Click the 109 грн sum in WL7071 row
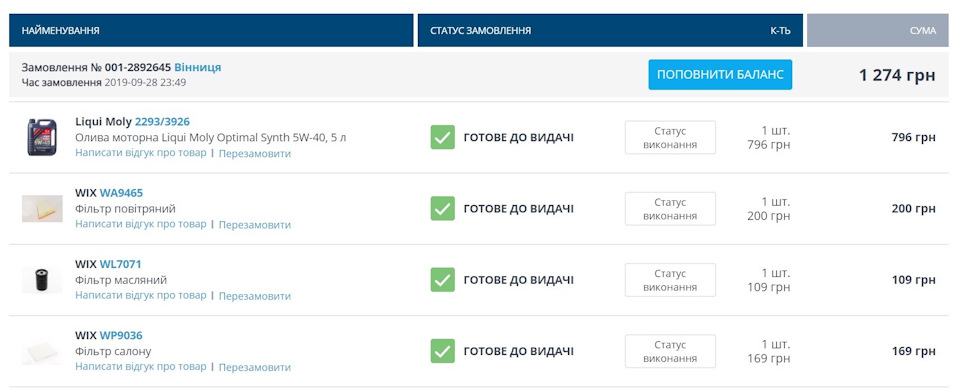960x388 pixels. click(913, 280)
